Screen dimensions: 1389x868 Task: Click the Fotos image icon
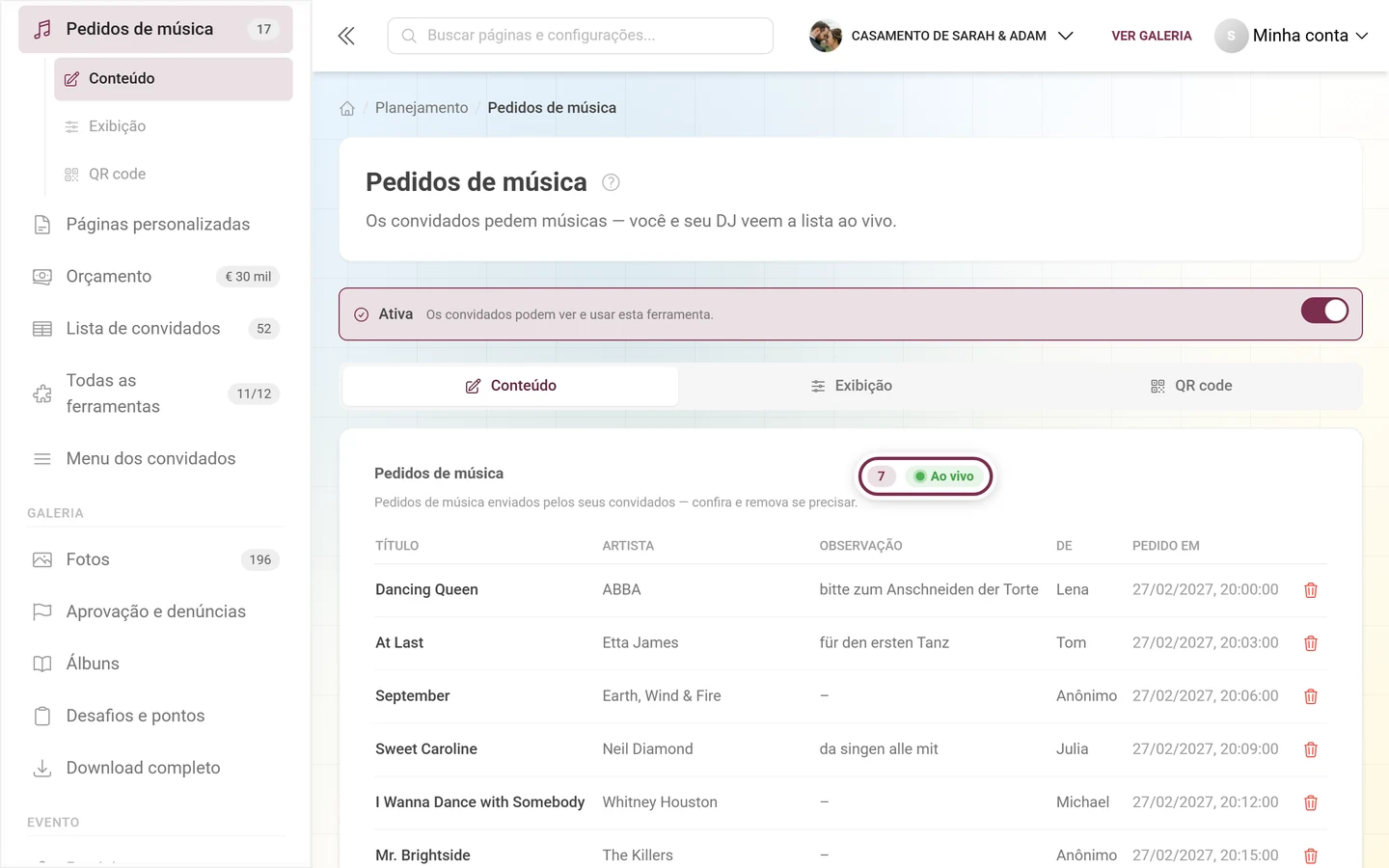[x=42, y=559]
